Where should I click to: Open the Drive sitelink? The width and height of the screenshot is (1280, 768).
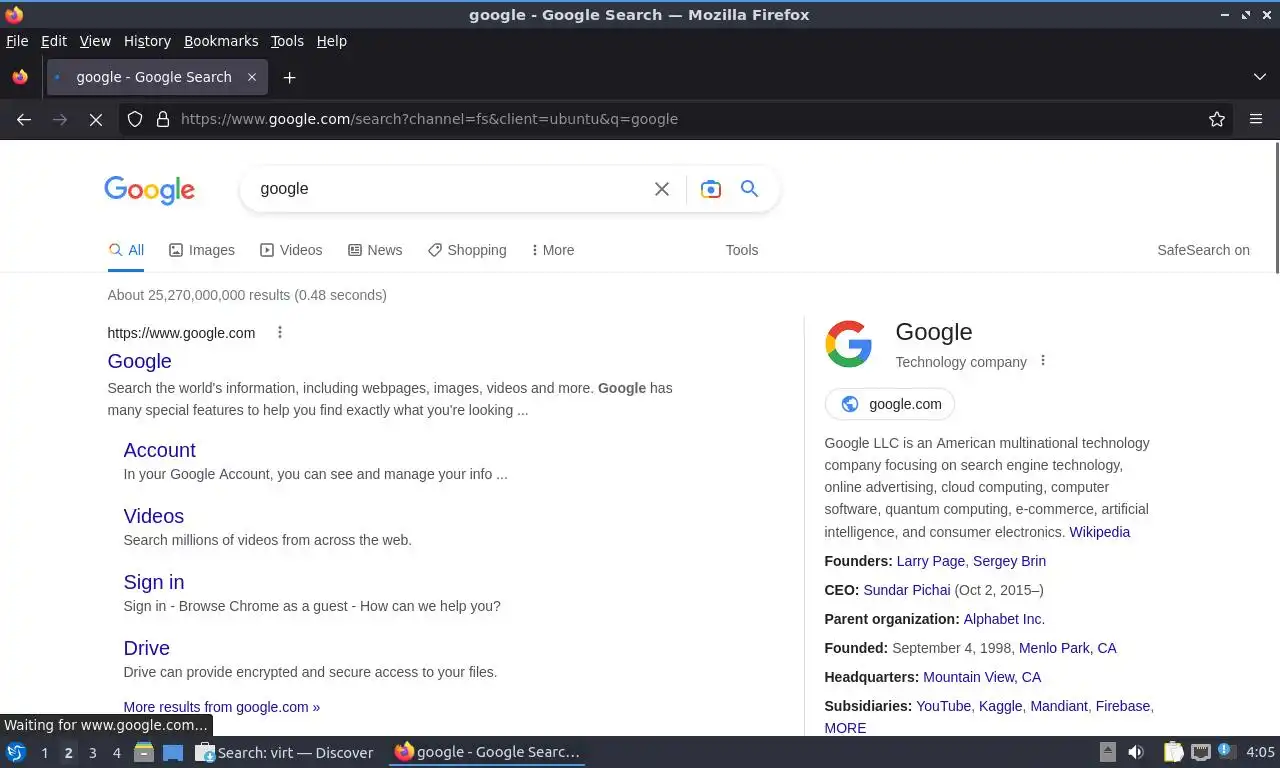point(146,648)
